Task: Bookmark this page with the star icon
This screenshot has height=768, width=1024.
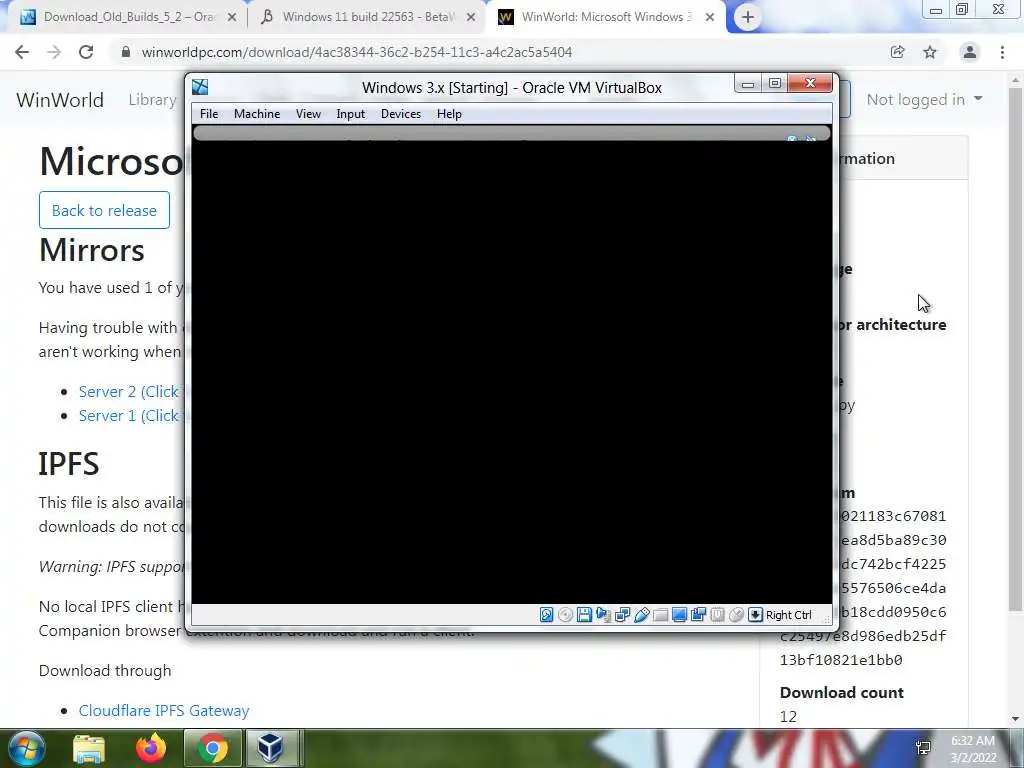Action: (x=930, y=52)
